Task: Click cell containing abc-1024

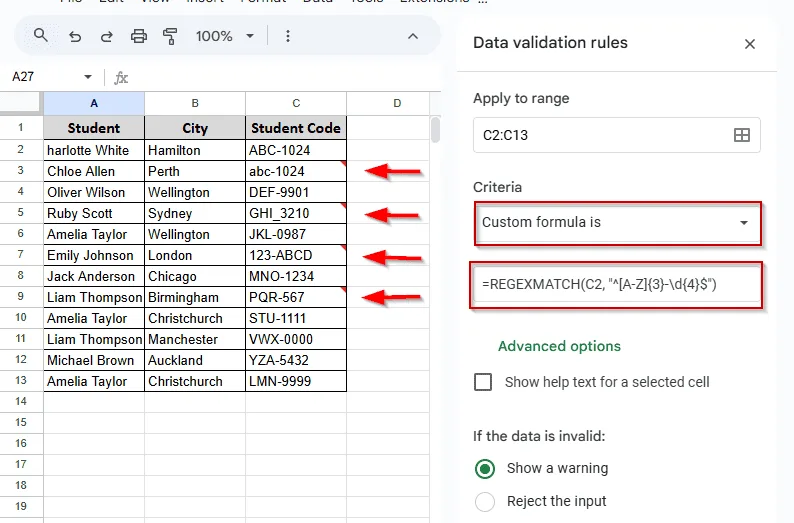Action: tap(296, 171)
